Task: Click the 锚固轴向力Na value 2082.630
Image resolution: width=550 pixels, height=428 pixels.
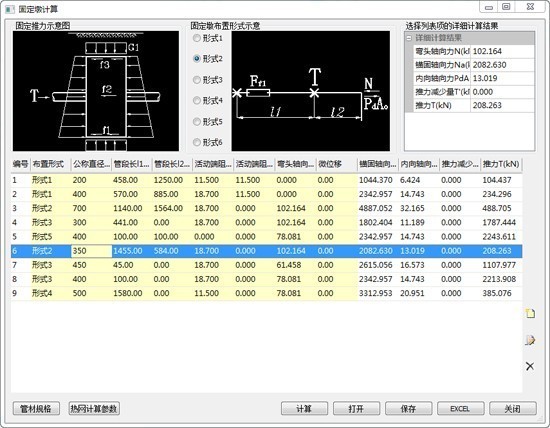Action: coord(502,65)
